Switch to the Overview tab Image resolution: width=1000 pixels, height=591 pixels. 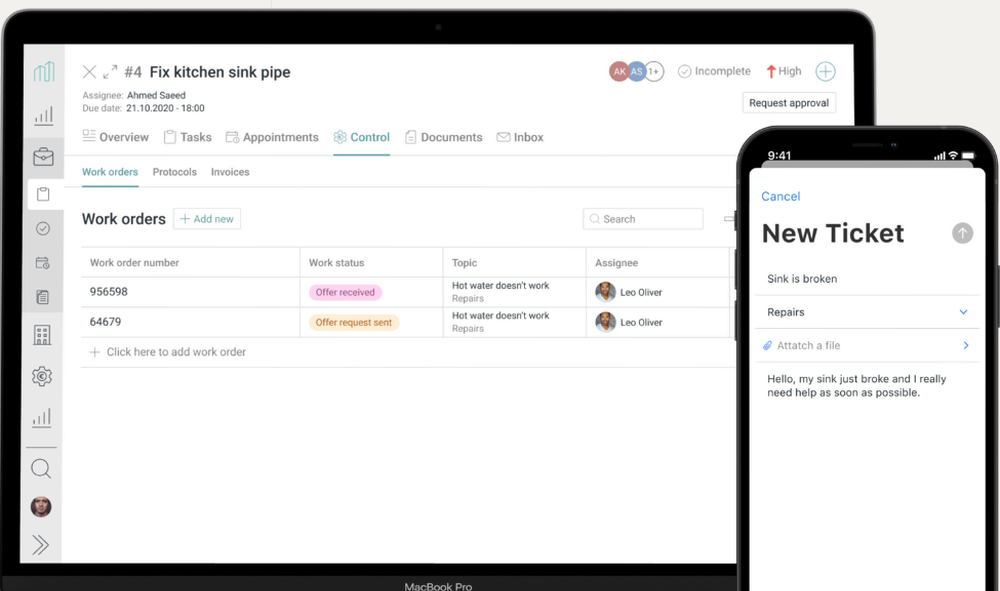tap(115, 137)
